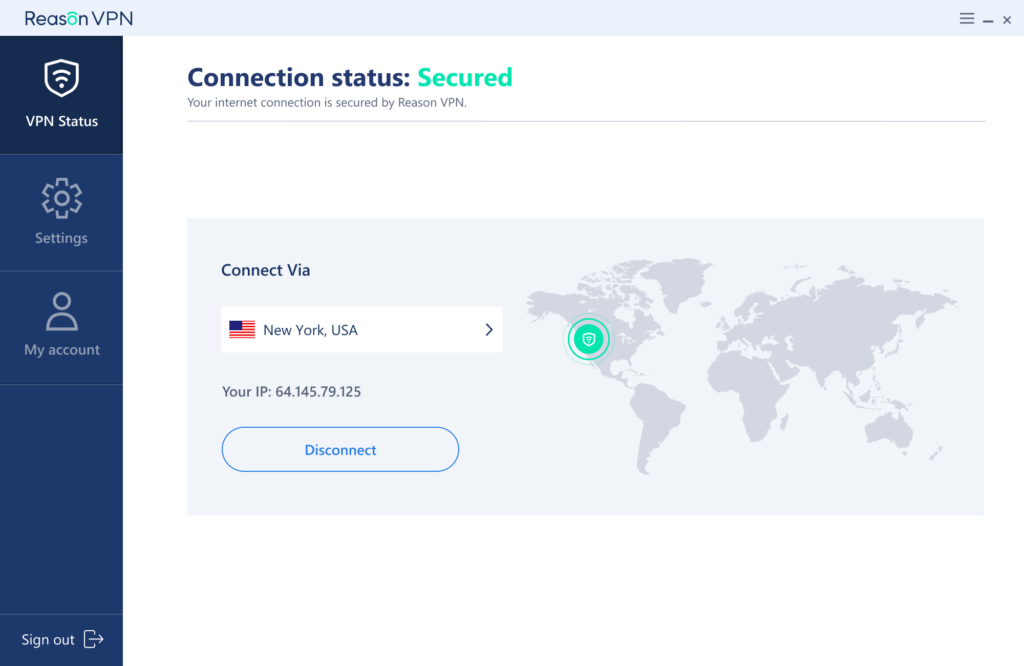Click the Disconnect button
Screen dimensions: 1024x666
click(340, 449)
